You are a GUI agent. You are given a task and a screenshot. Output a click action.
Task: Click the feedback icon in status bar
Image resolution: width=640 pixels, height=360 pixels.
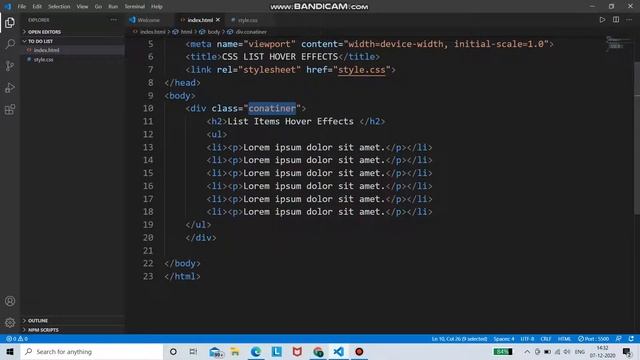619,339
